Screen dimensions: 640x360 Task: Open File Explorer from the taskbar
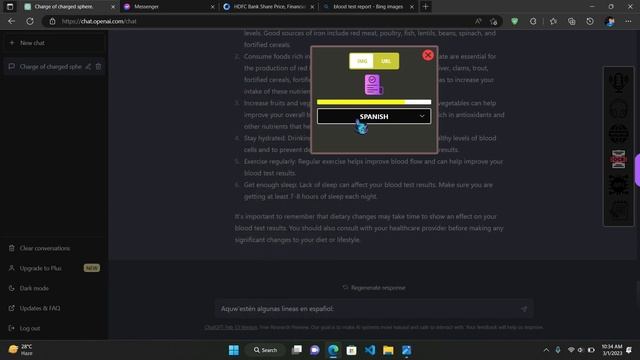click(x=388, y=350)
